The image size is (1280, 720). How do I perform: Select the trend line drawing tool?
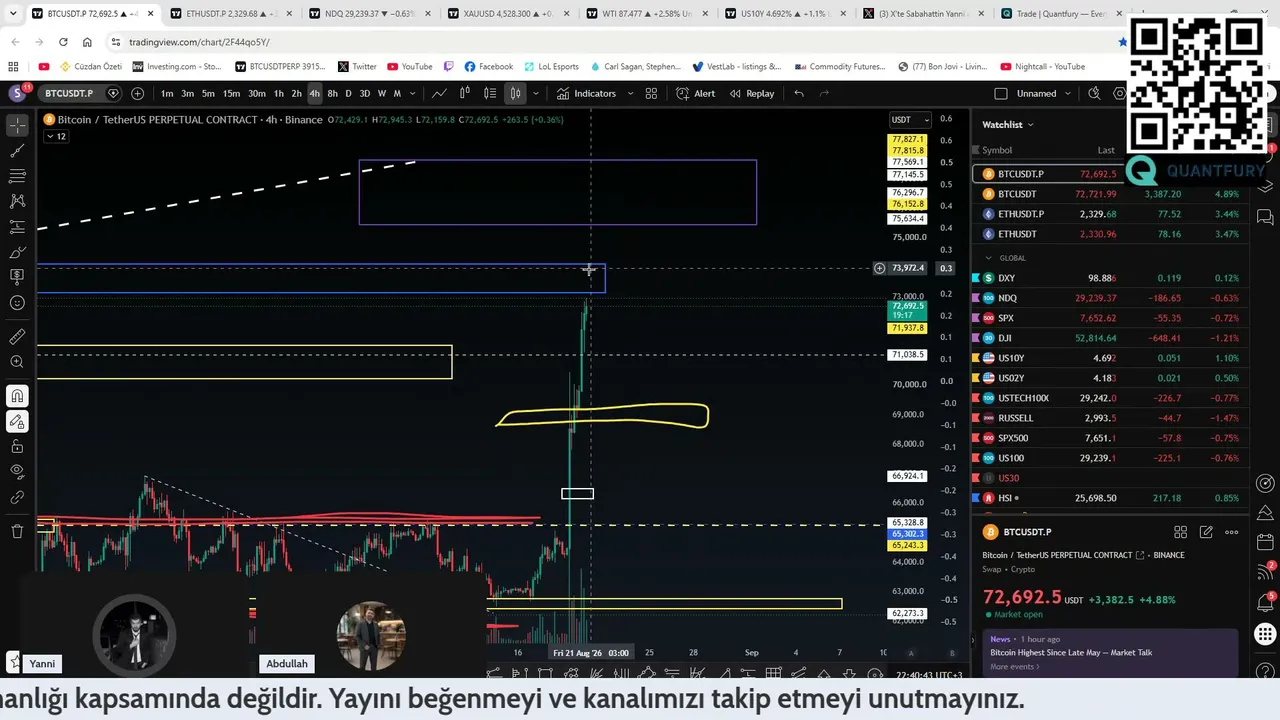[x=17, y=151]
